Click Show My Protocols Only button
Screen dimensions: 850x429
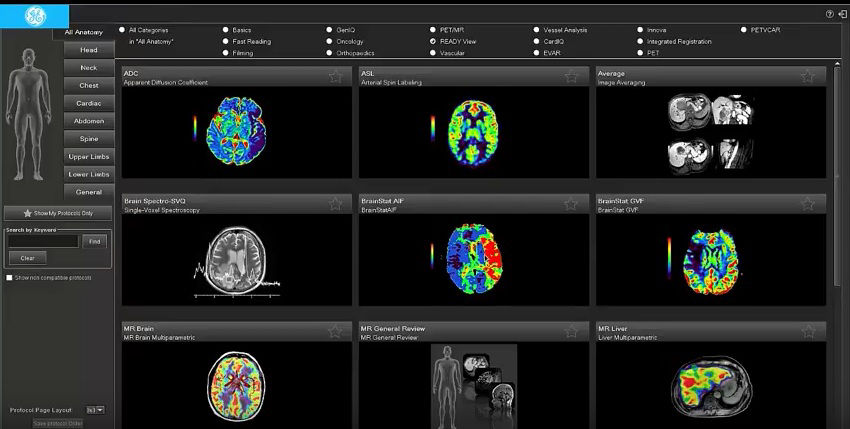[58, 213]
